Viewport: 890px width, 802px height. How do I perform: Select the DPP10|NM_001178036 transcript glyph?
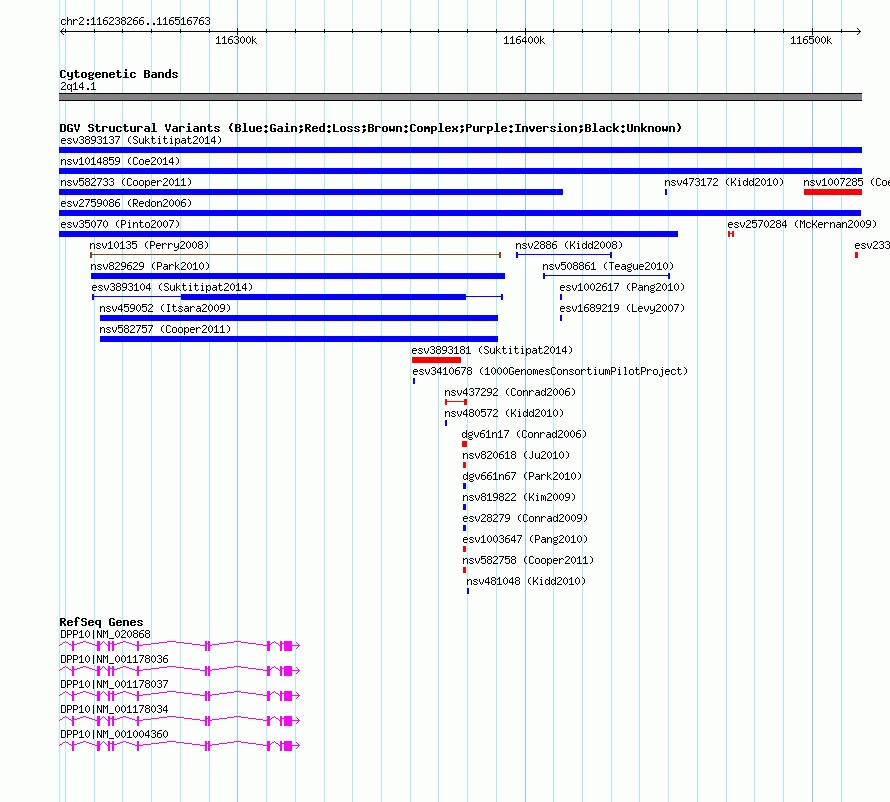[x=179, y=670]
